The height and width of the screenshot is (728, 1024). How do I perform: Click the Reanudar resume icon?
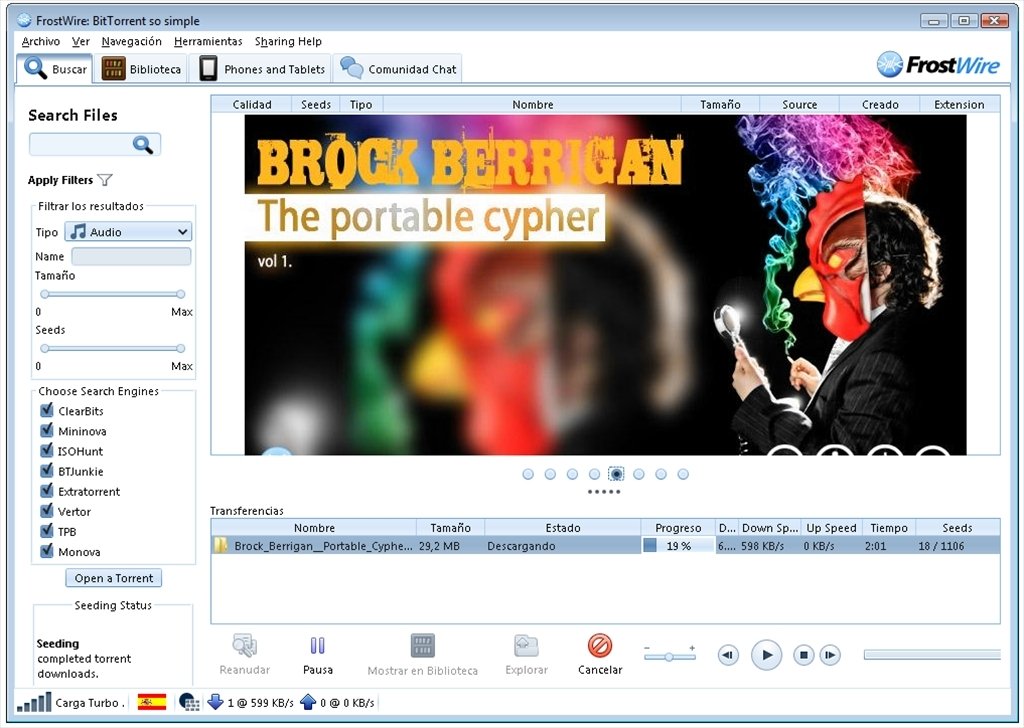(x=245, y=646)
